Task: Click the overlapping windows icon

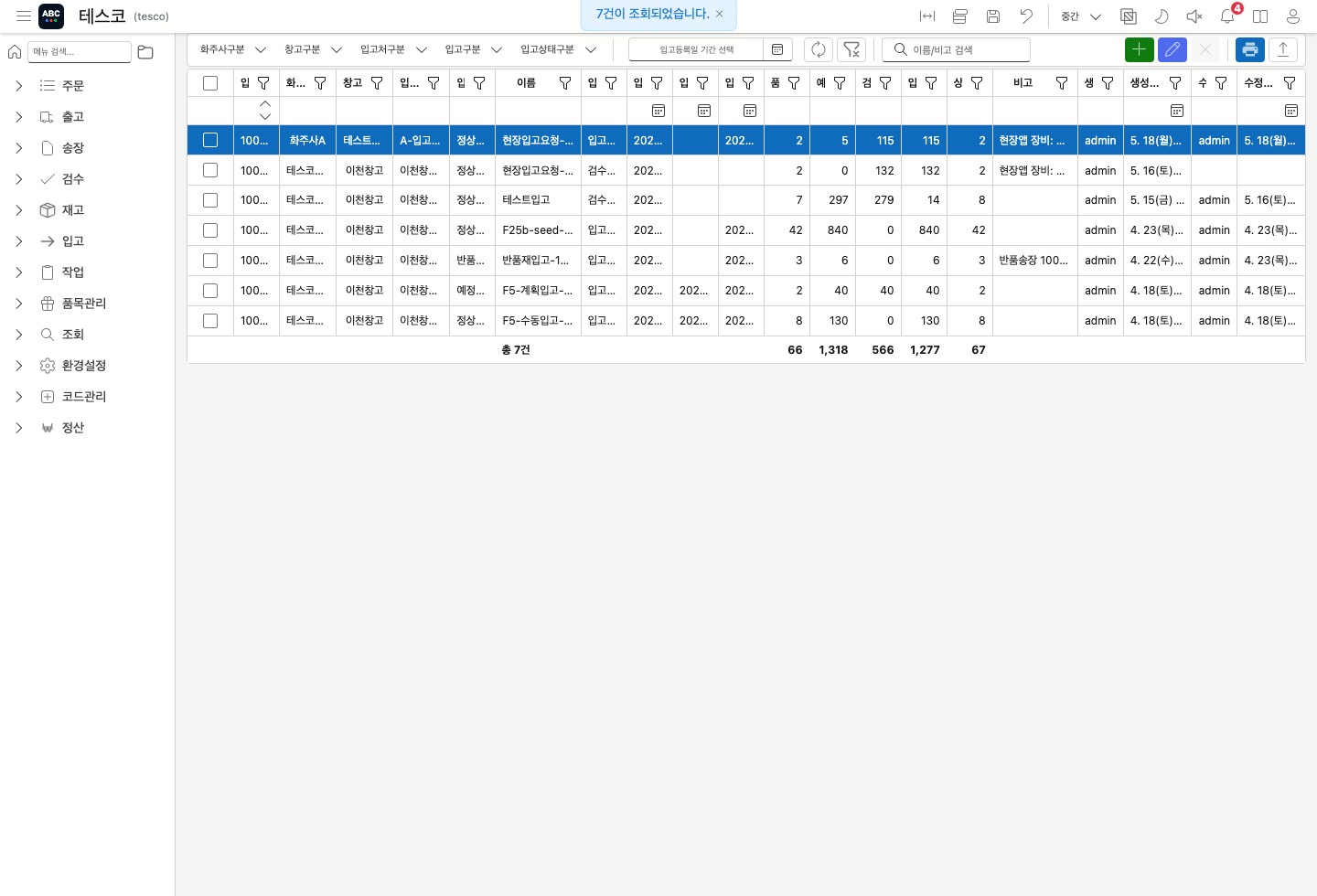Action: click(1129, 16)
